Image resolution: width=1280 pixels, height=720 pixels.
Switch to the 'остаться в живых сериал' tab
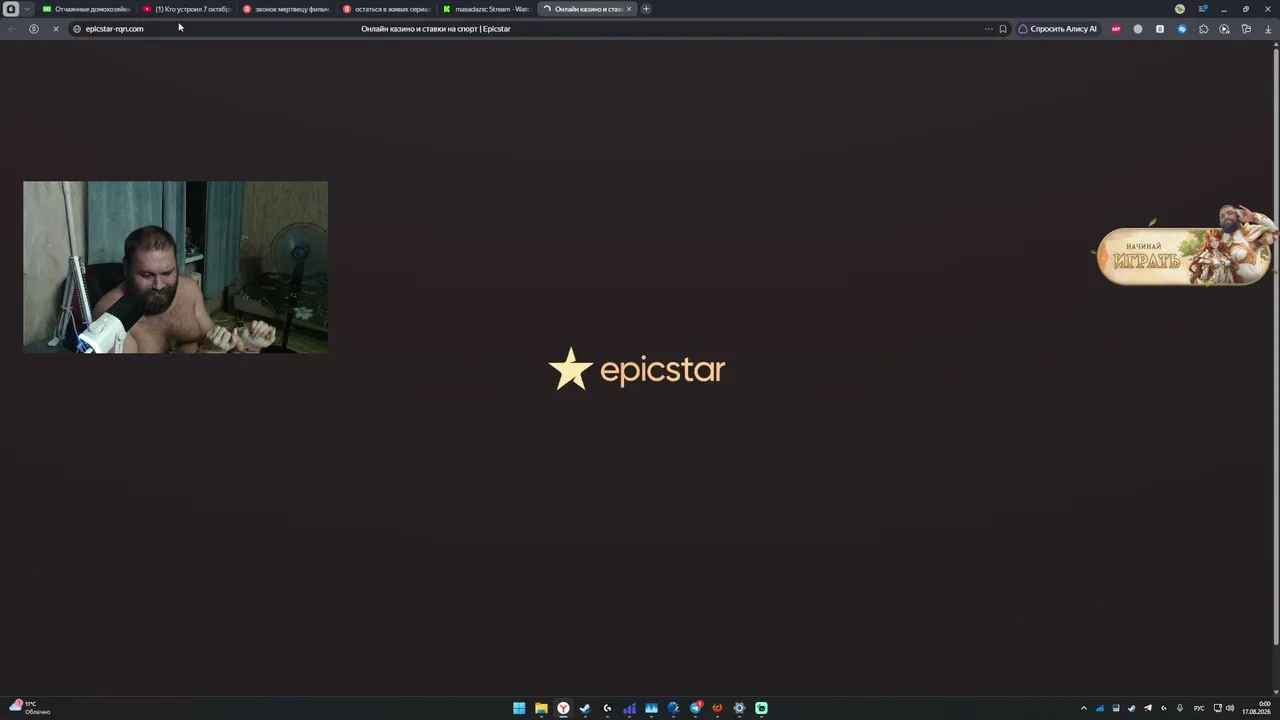[386, 9]
